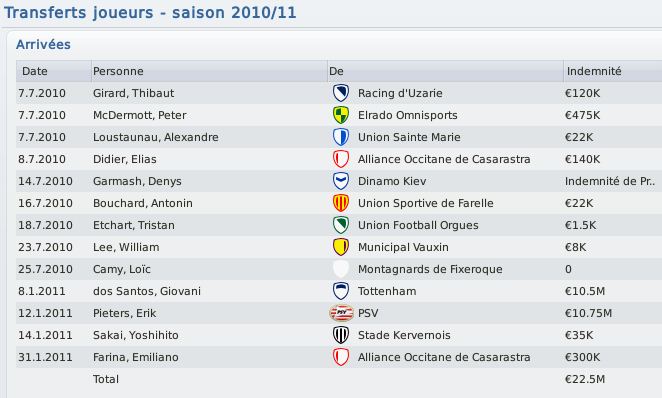The height and width of the screenshot is (398, 662).
Task: Click the Tottenham club crest
Action: (x=341, y=291)
